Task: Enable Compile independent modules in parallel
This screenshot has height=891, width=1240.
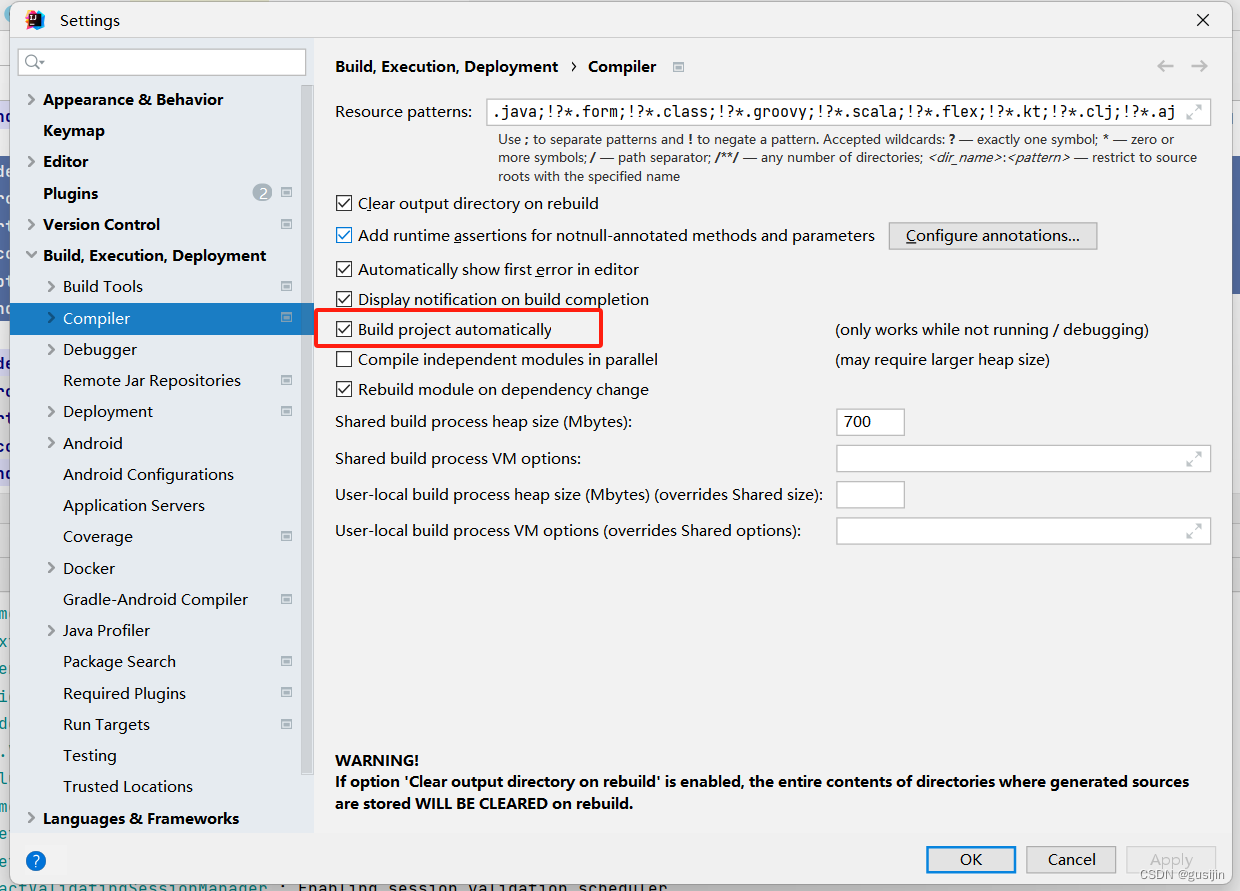Action: pos(344,359)
